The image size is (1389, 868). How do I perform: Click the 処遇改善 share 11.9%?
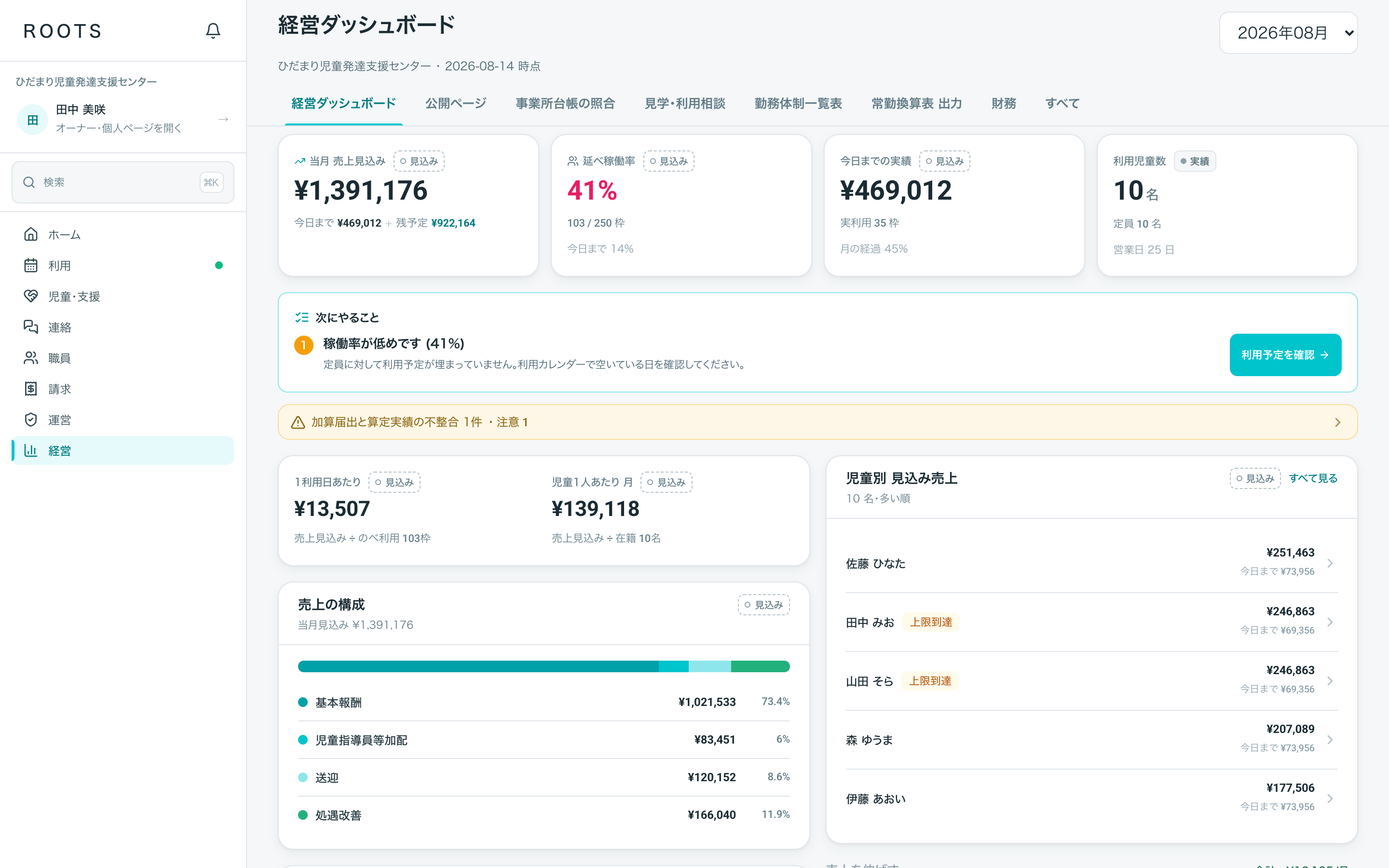[x=776, y=814]
